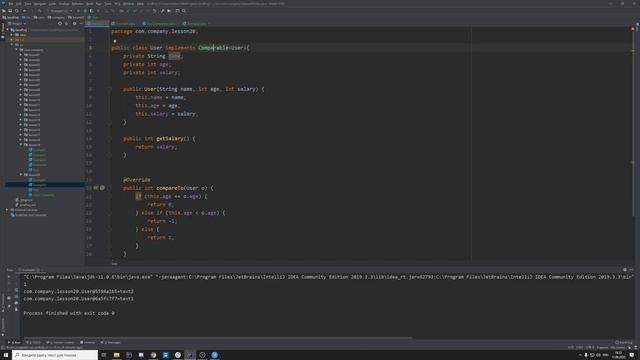Click the Save All toolbar icon
640x360 pixels.
point(10,11)
